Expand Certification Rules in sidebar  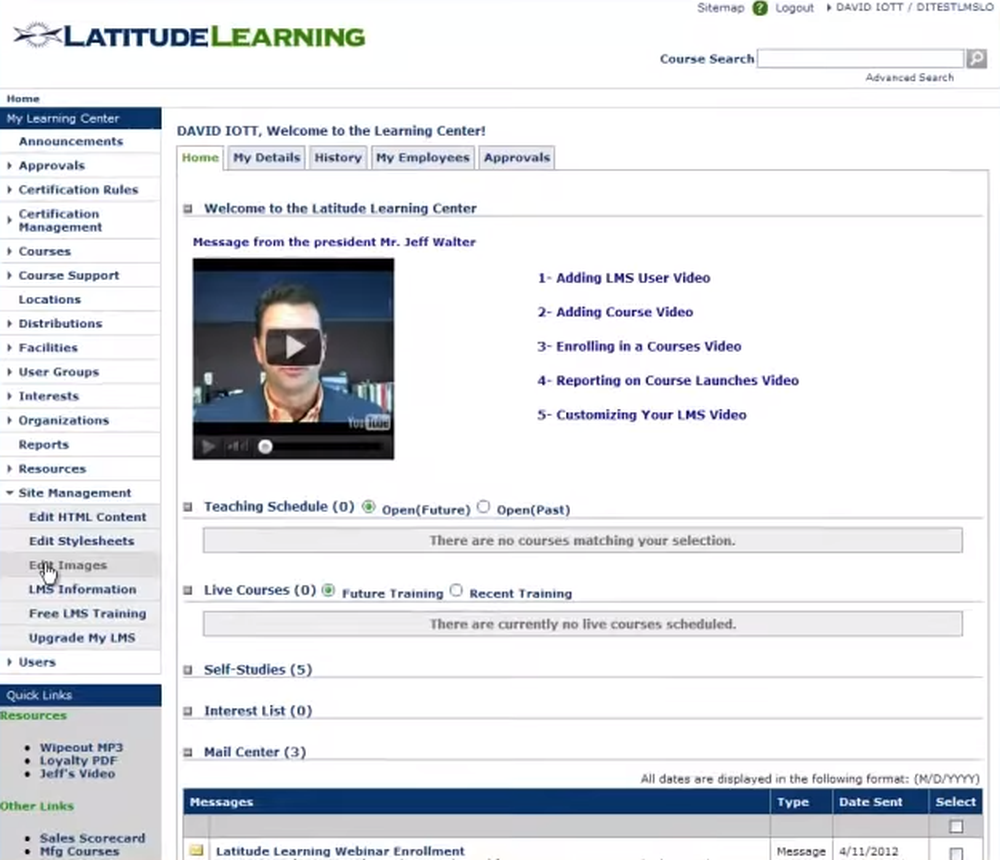point(78,190)
